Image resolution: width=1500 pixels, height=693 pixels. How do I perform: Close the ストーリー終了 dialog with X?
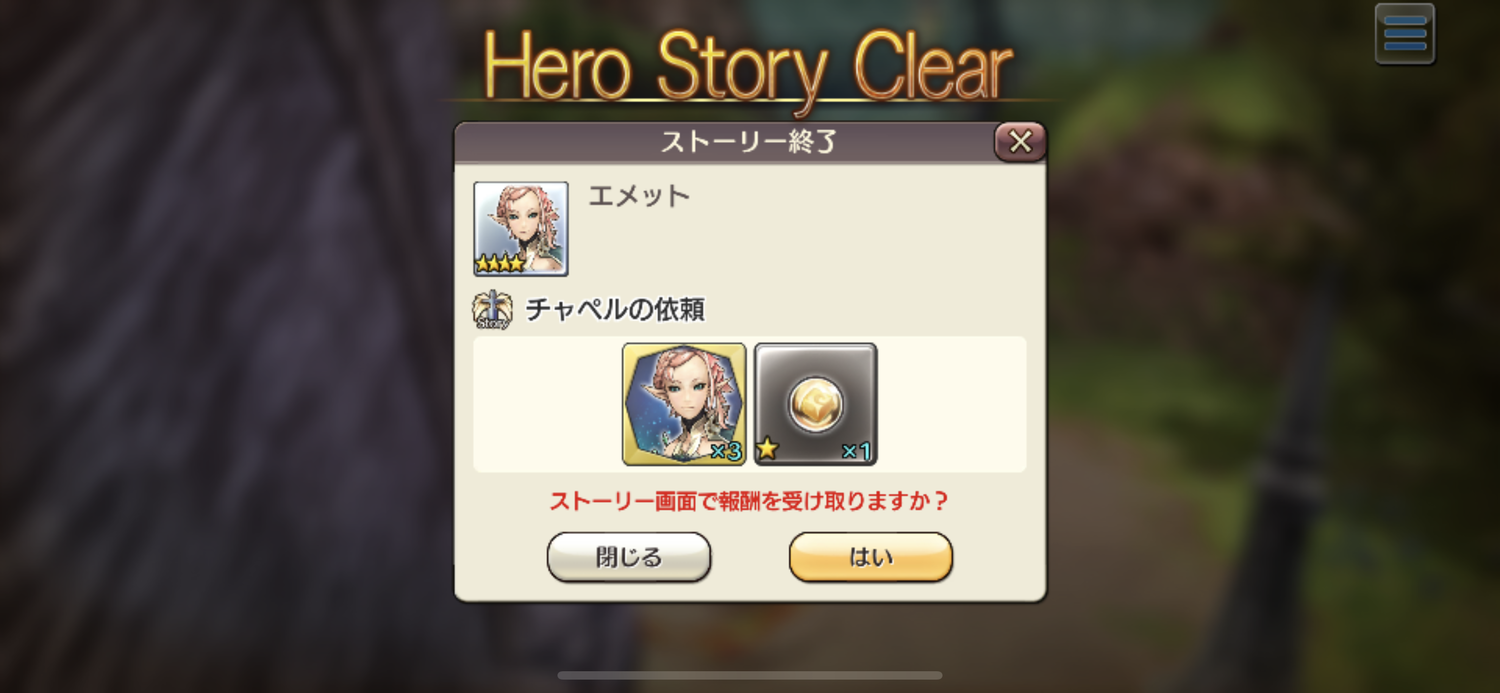click(1020, 142)
